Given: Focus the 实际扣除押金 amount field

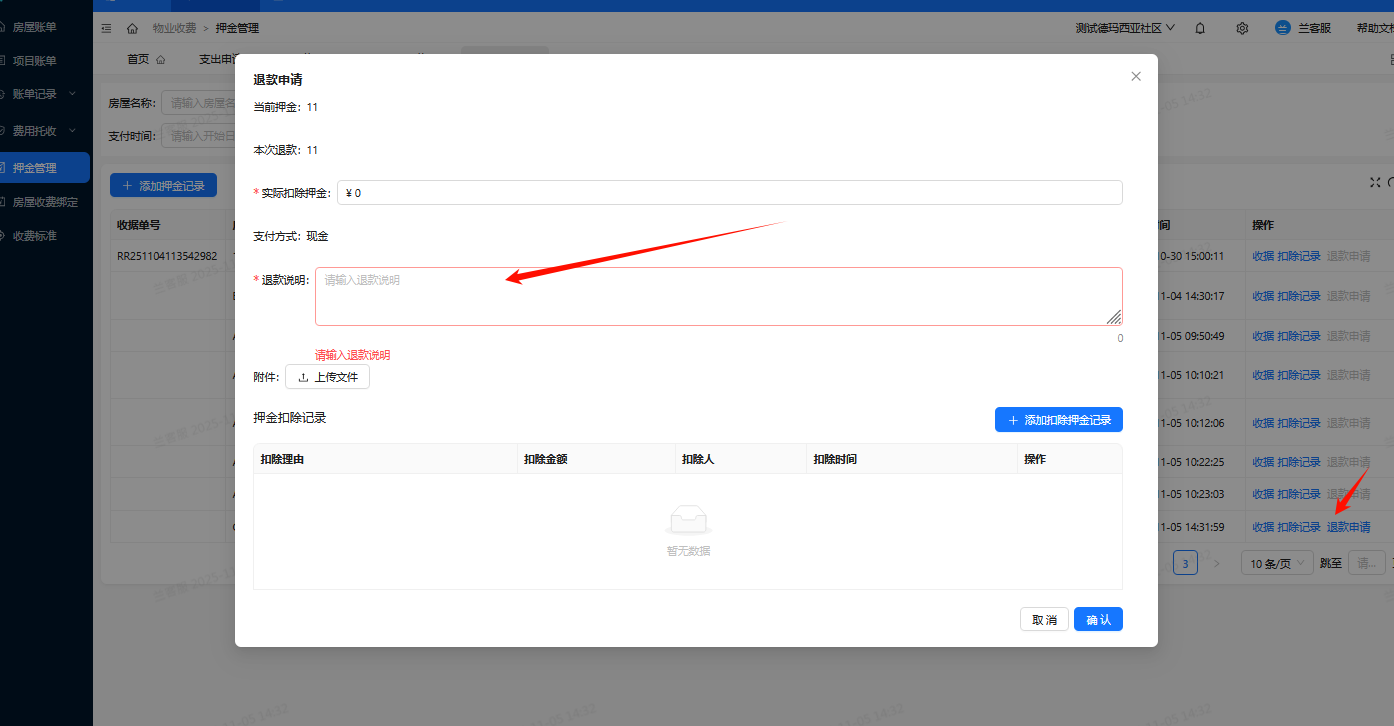Looking at the screenshot, I should (730, 192).
